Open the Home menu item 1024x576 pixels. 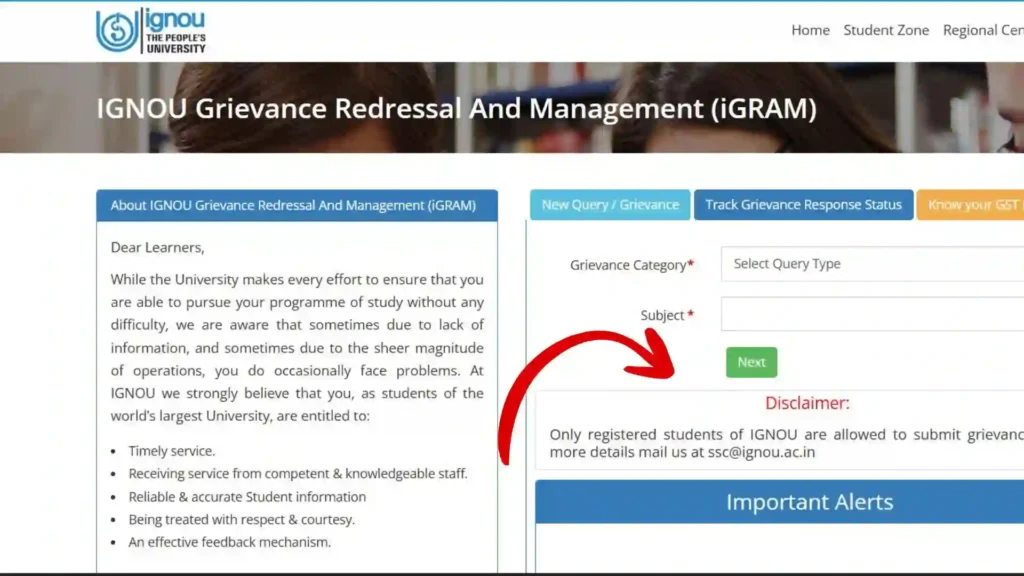pyautogui.click(x=810, y=30)
